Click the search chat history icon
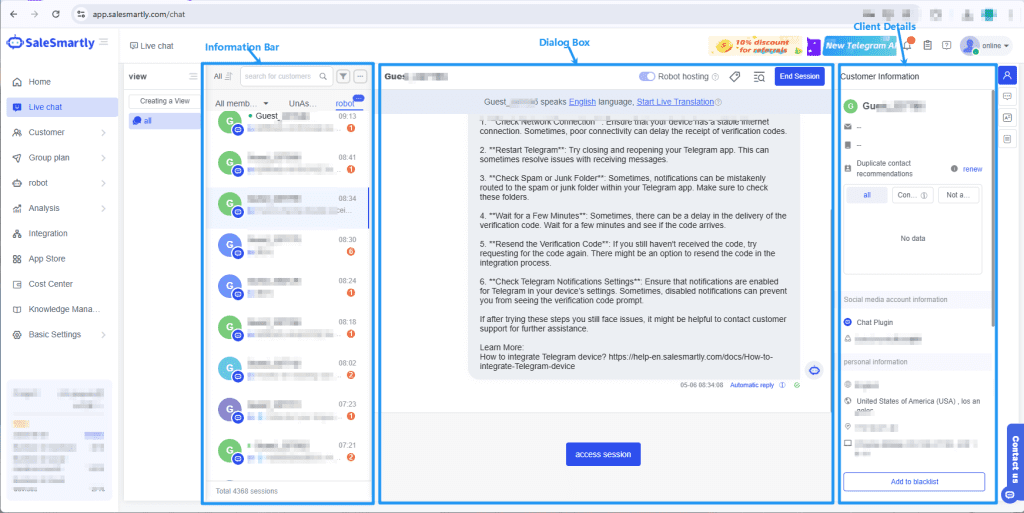 [x=758, y=76]
